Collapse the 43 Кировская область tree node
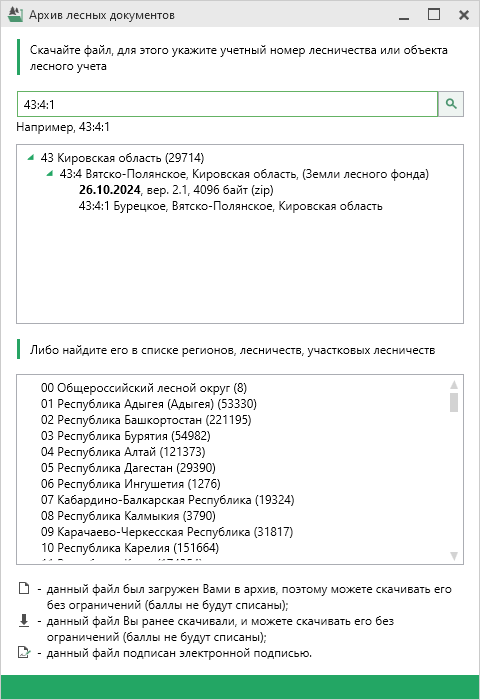The image size is (480, 700). click(x=30, y=157)
